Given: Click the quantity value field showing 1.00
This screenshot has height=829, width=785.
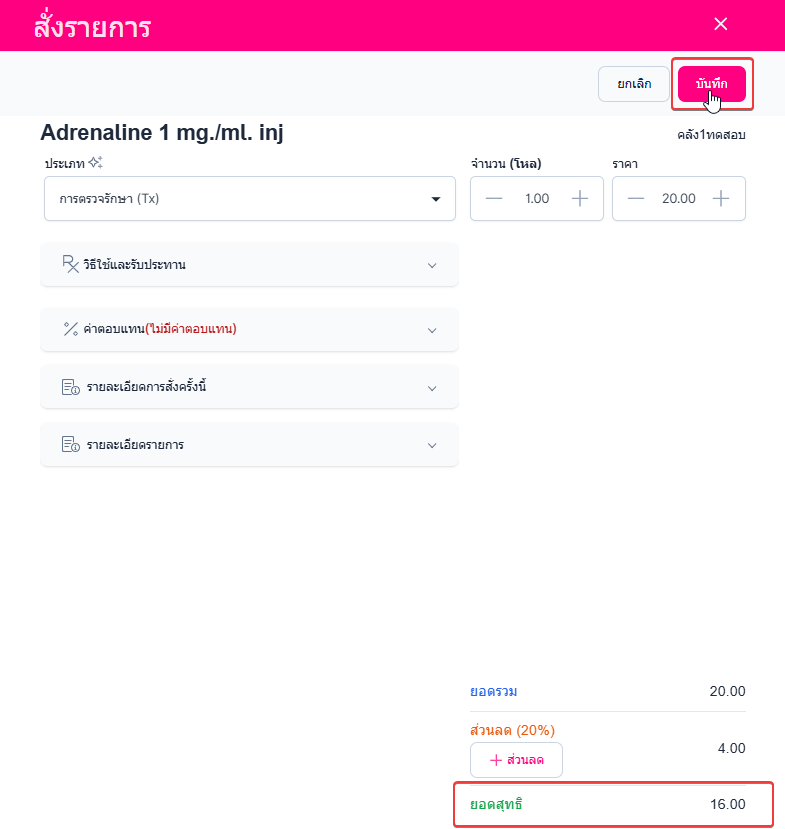Looking at the screenshot, I should 537,198.
